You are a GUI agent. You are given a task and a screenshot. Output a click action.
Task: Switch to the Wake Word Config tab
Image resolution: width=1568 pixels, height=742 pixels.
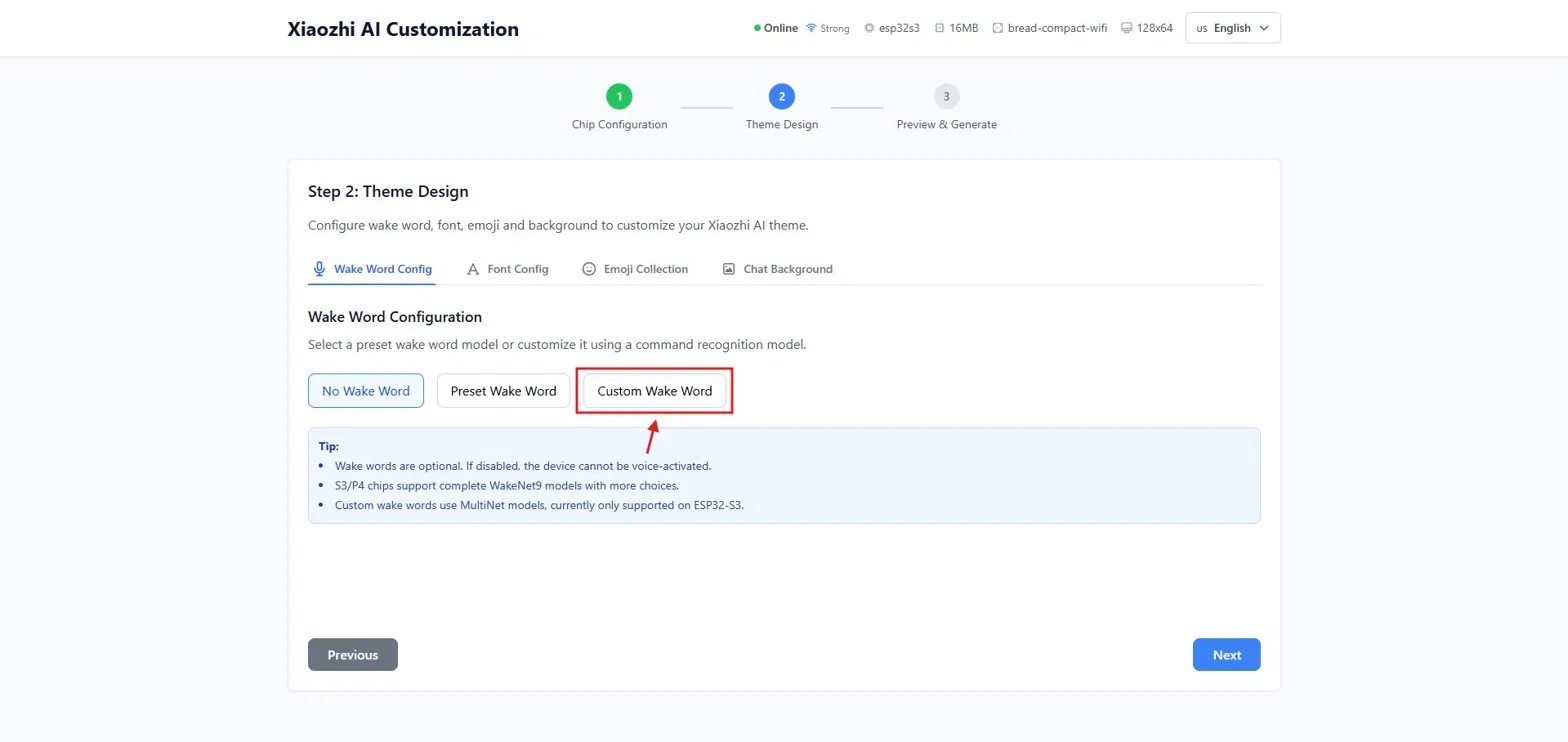coord(372,269)
